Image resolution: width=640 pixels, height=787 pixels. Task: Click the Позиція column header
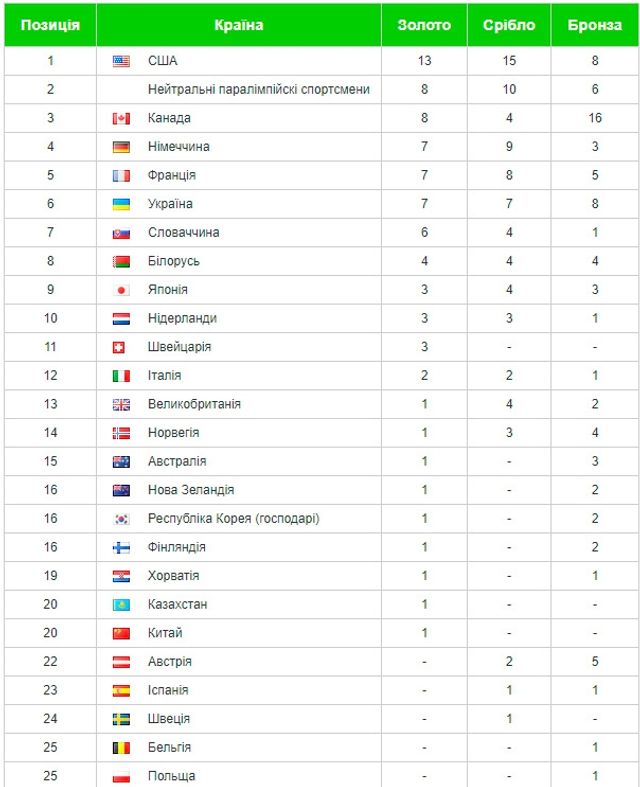click(x=50, y=25)
